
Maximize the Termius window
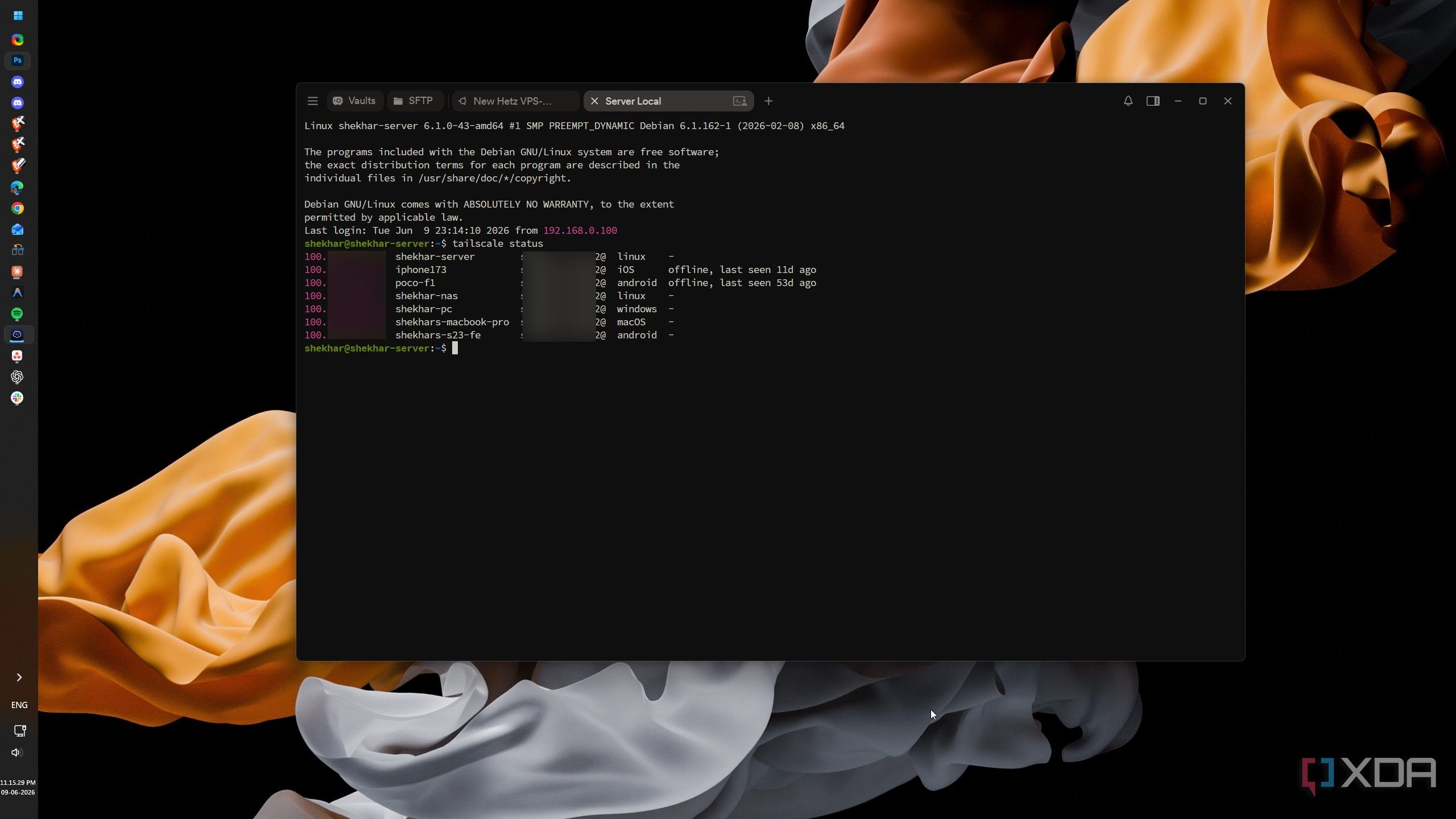tap(1202, 101)
